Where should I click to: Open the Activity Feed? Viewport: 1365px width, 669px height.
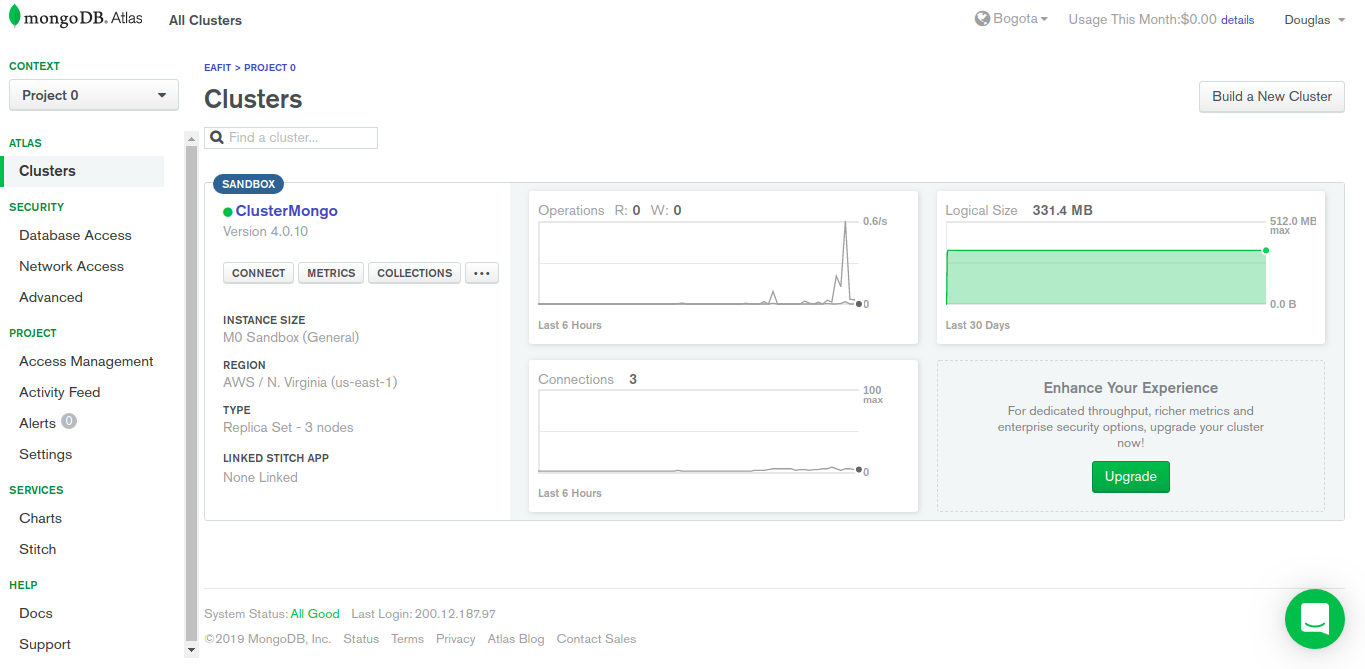(60, 393)
